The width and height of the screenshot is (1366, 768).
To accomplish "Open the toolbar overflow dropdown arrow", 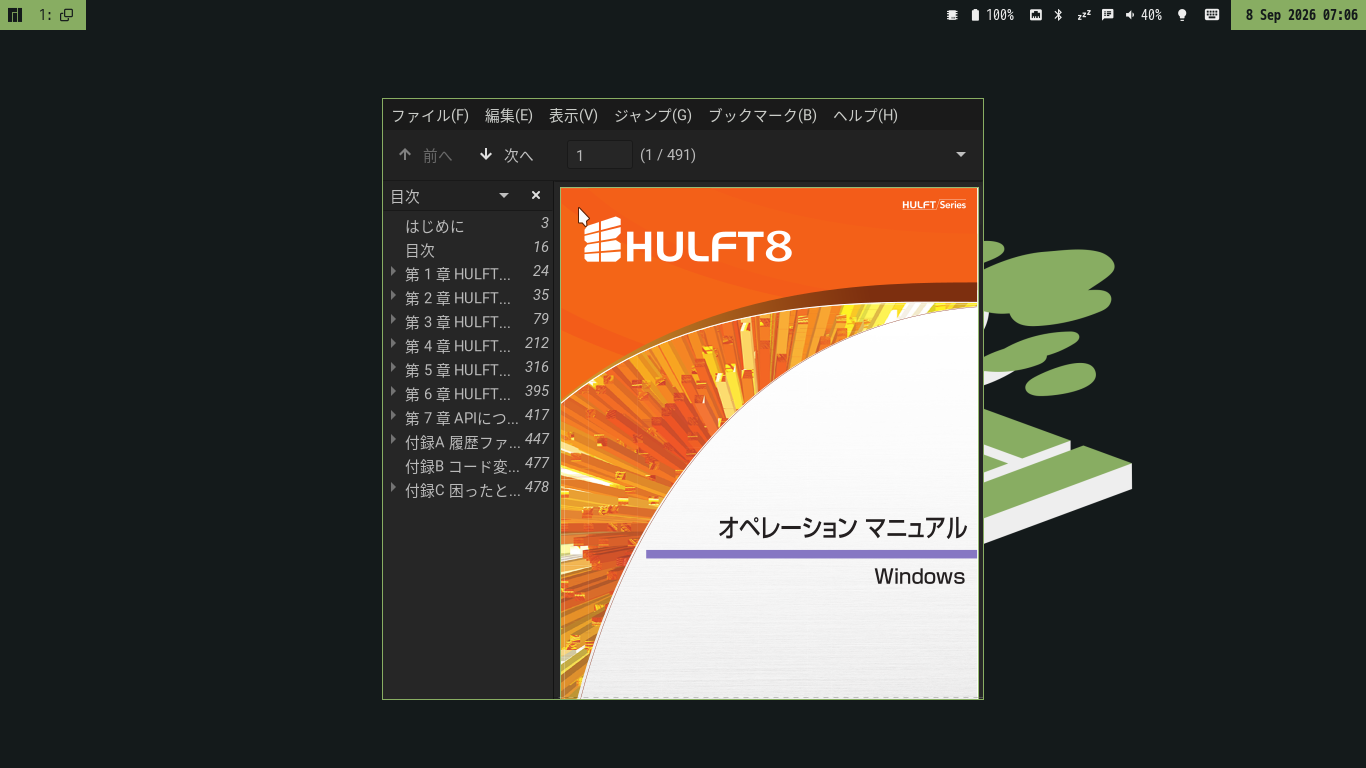I will click(x=961, y=154).
